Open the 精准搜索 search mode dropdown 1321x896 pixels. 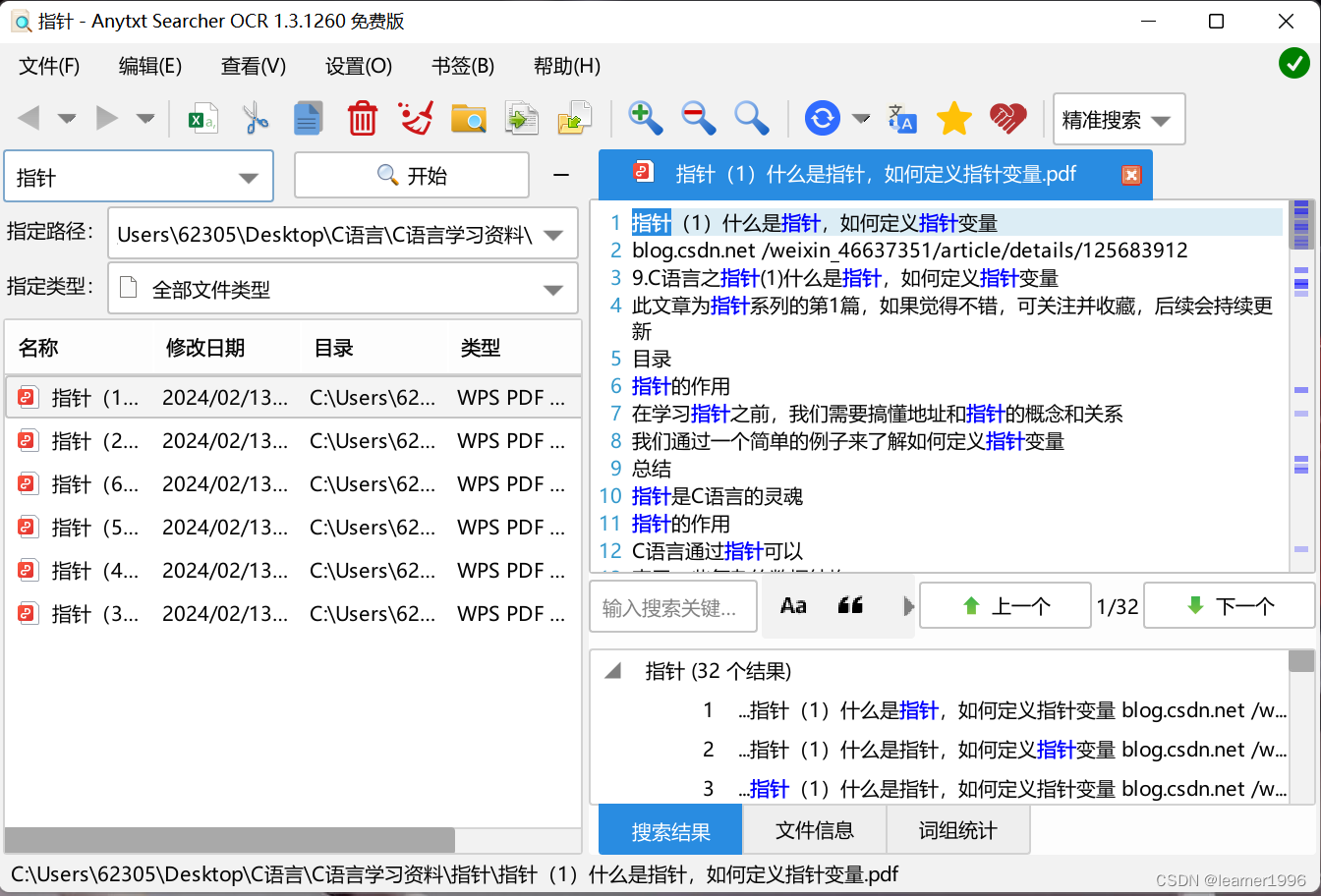pyautogui.click(x=1119, y=120)
